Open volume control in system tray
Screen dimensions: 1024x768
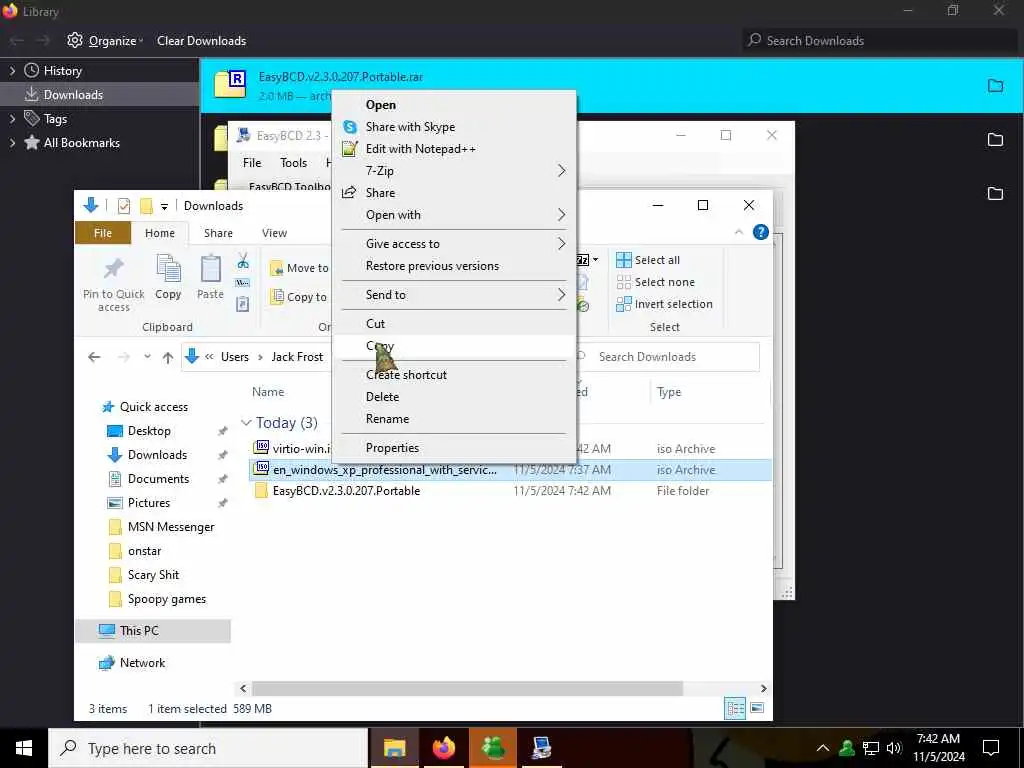coord(893,748)
